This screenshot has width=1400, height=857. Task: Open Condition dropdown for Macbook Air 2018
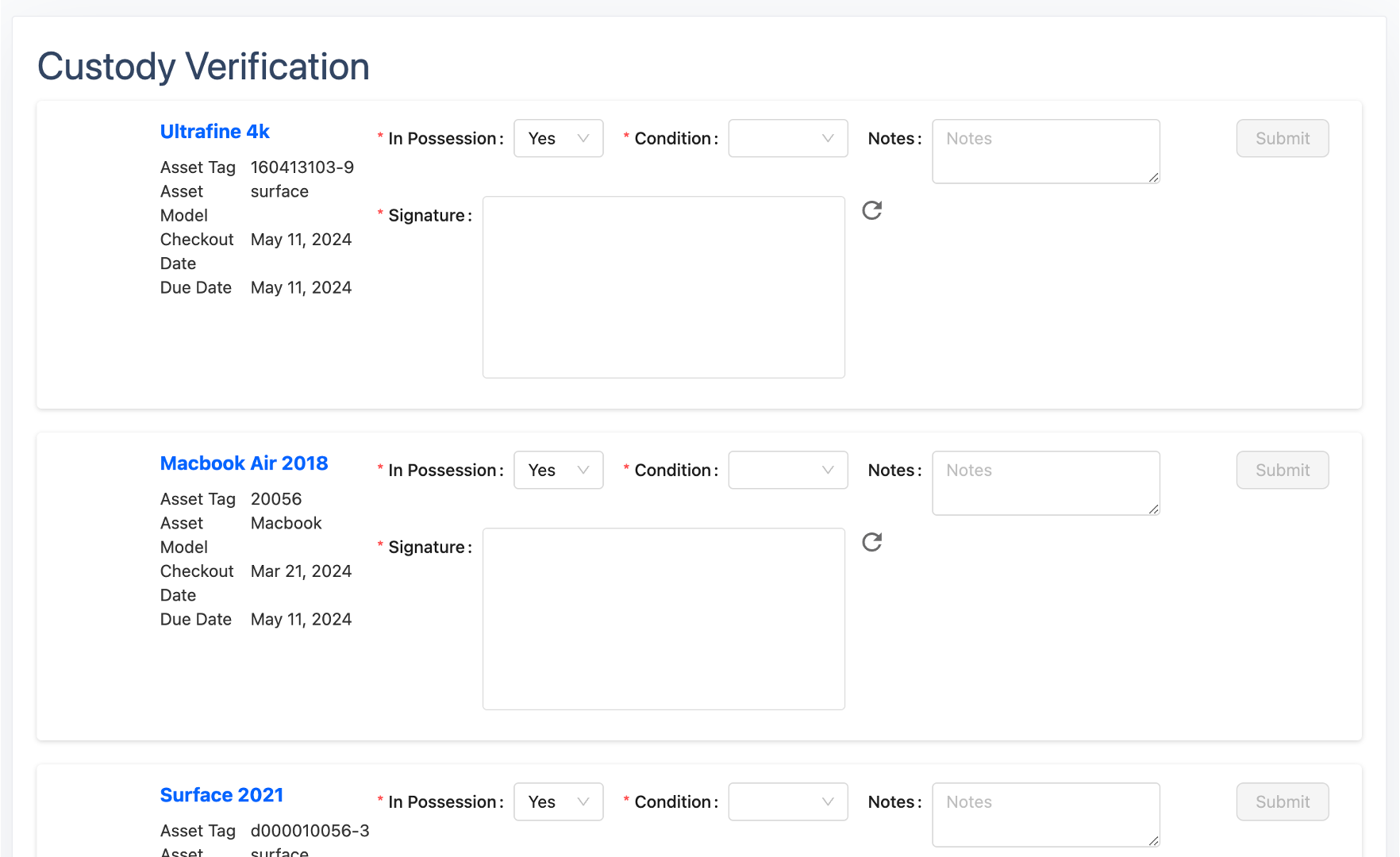[x=787, y=470]
